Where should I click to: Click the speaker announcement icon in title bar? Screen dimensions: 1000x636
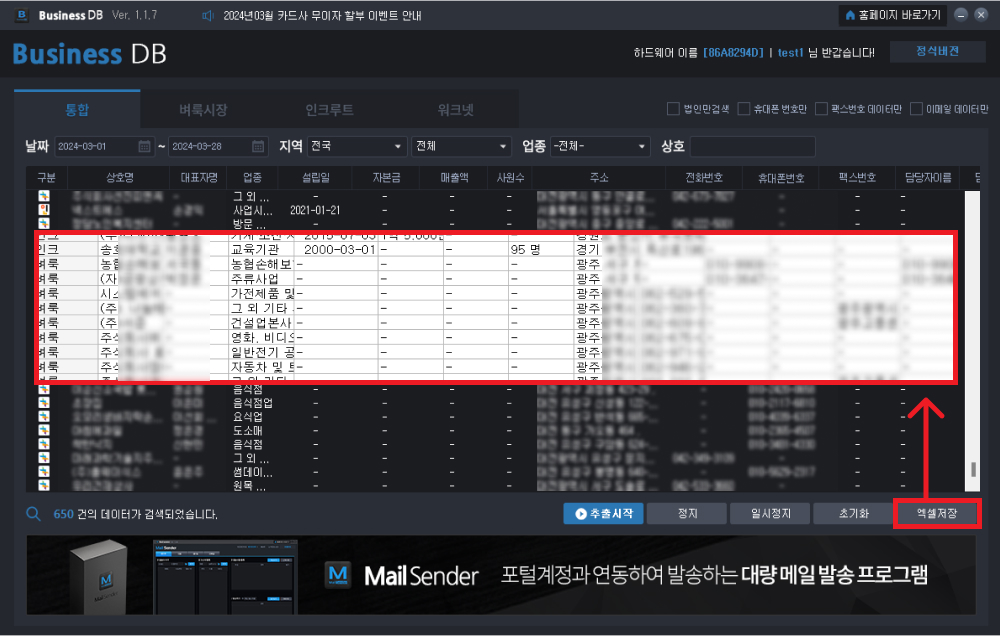point(207,15)
